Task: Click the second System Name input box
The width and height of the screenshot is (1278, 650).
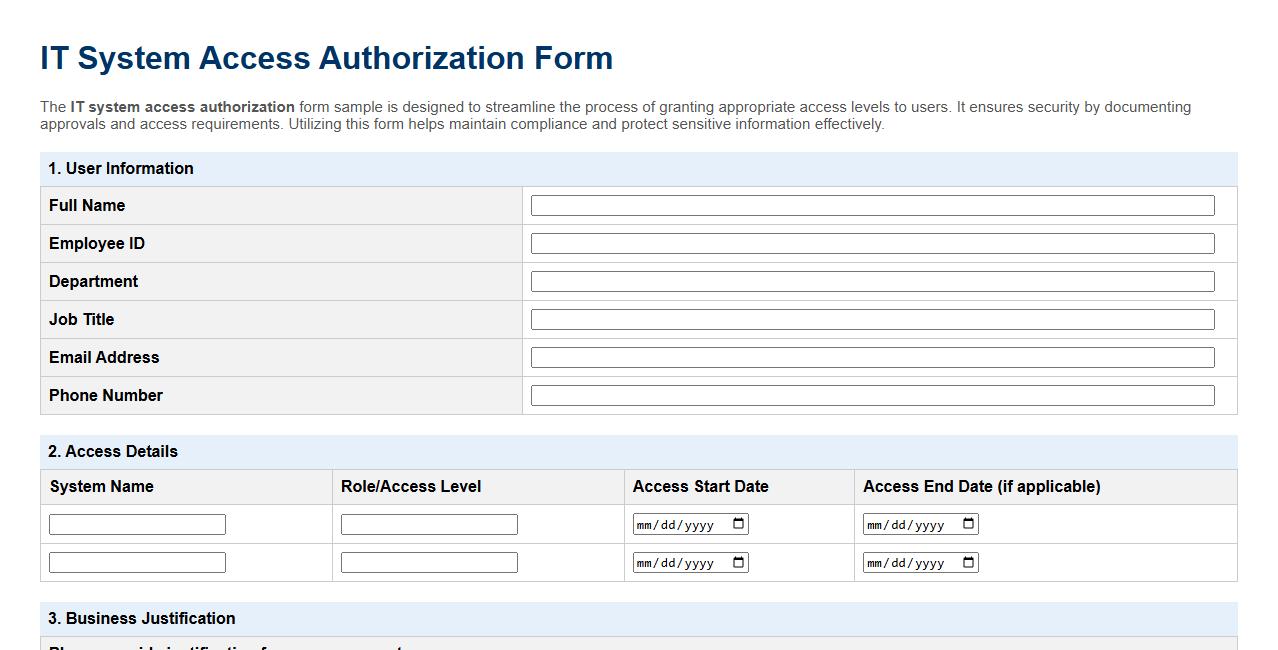Action: (x=137, y=561)
